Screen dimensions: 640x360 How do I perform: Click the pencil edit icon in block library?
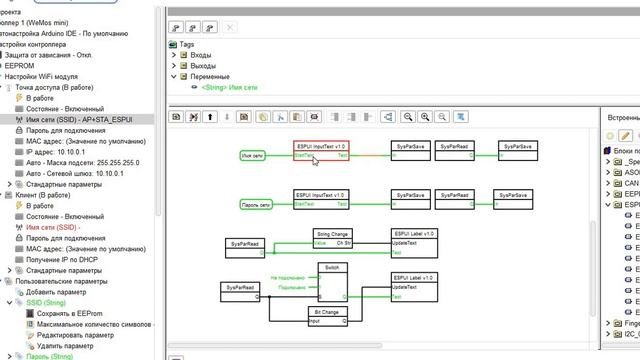[625, 135]
